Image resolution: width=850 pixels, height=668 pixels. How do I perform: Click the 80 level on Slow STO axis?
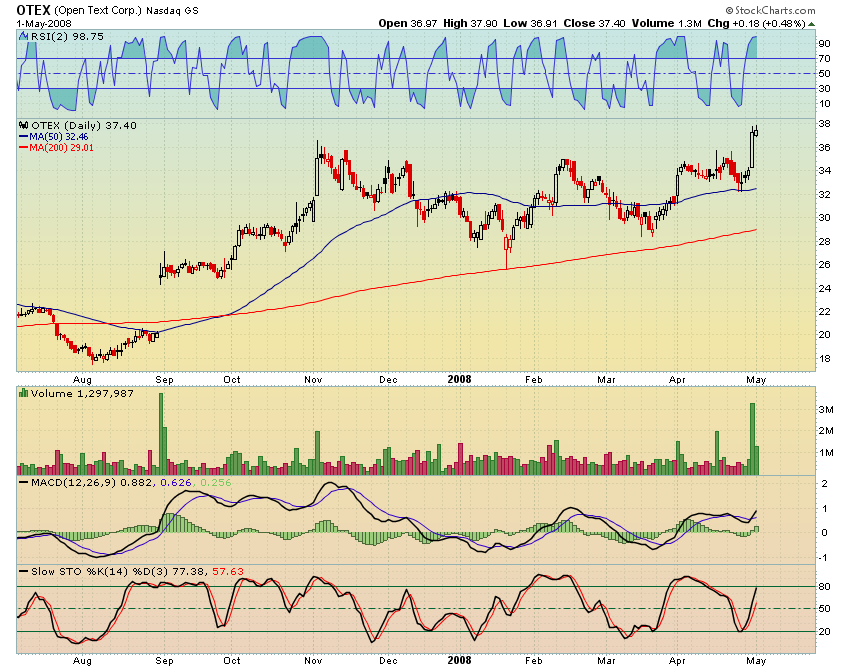coord(825,587)
